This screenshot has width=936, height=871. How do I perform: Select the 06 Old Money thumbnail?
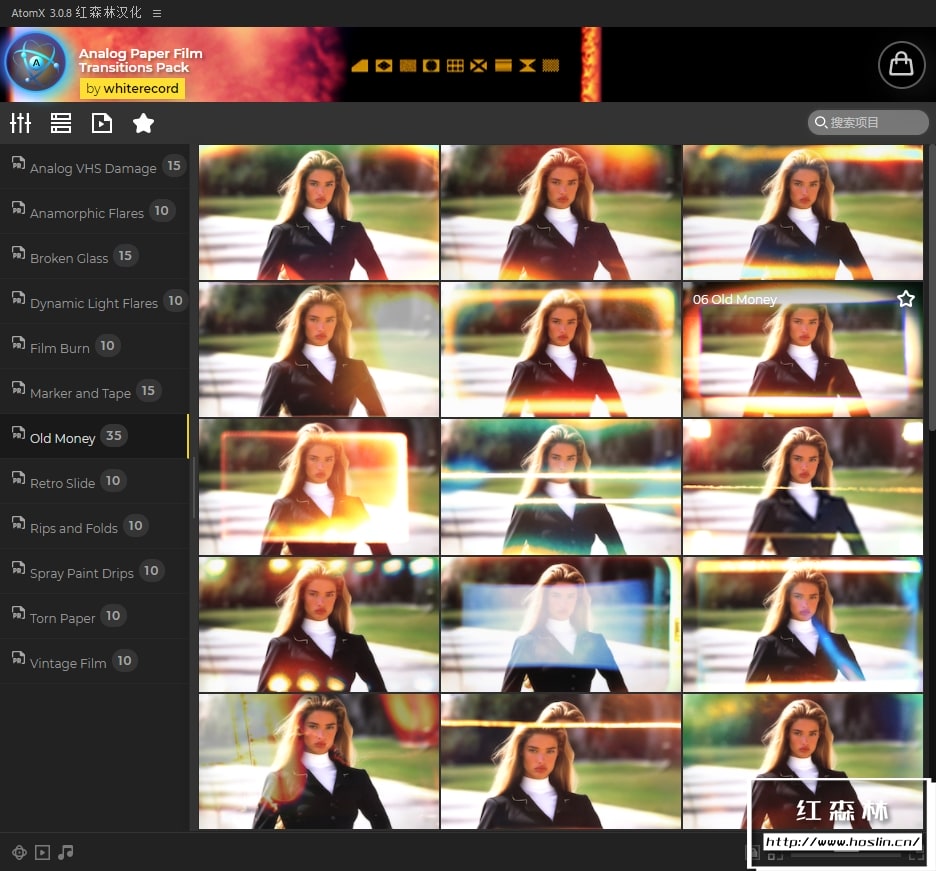(x=802, y=349)
